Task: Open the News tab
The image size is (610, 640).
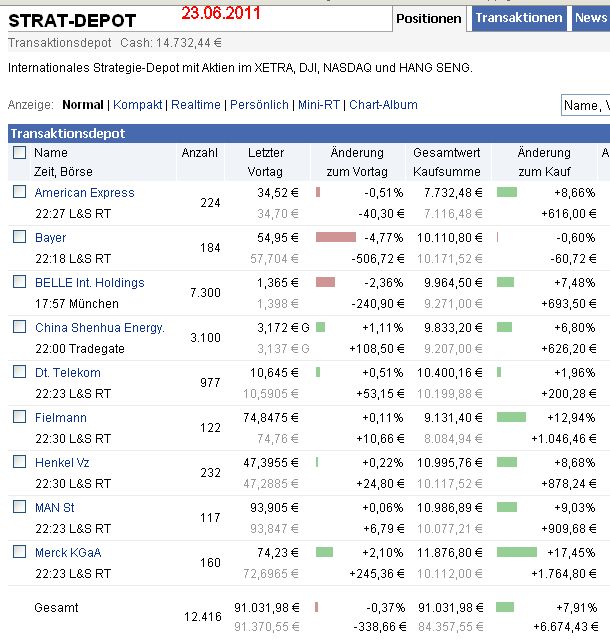Action: coord(591,18)
